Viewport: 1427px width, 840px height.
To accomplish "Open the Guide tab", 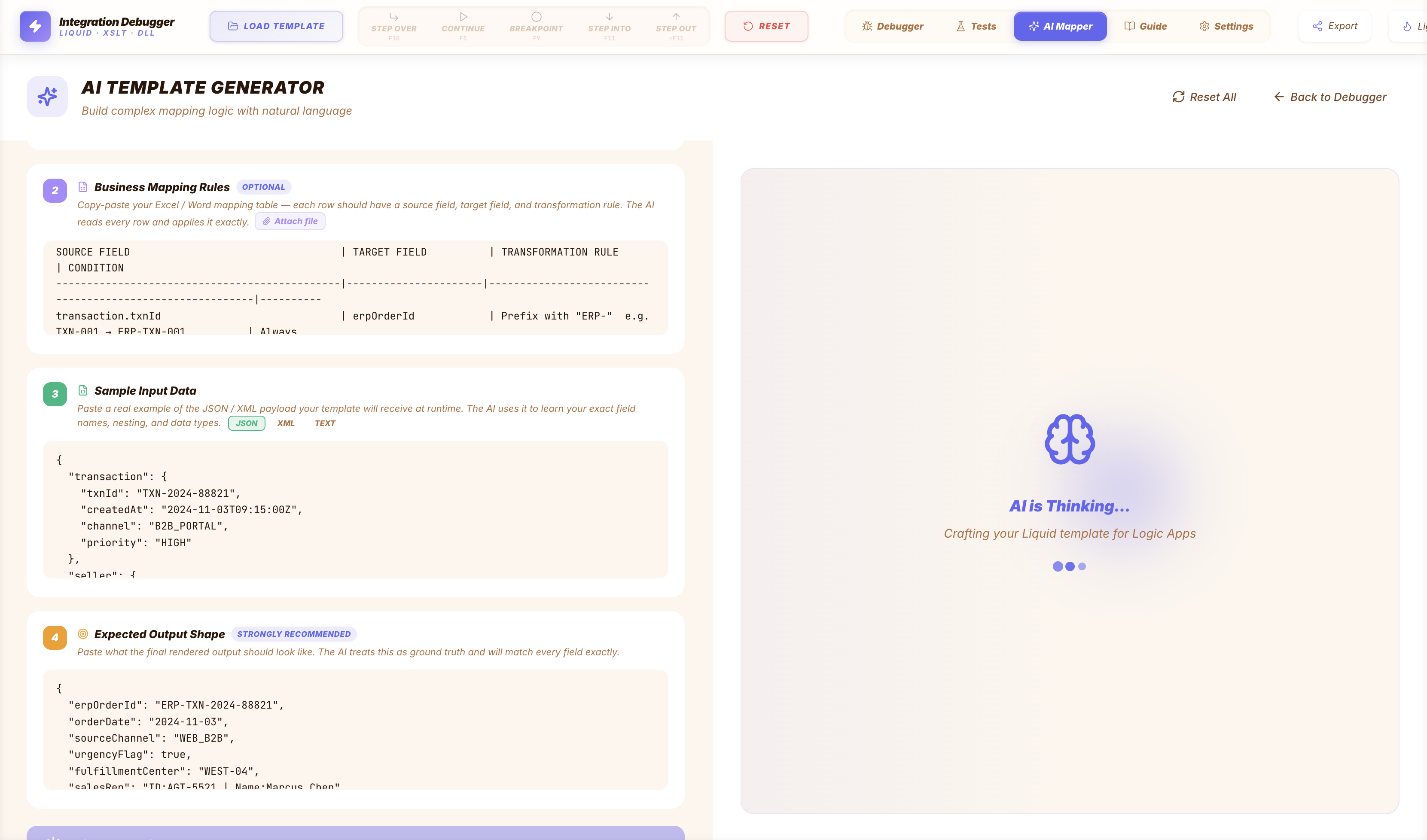I will [x=1145, y=26].
